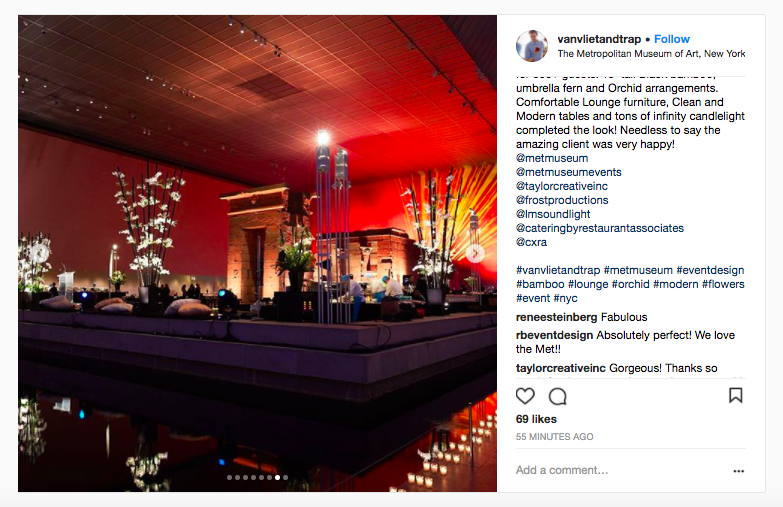Visit the @taylorcreativeinc mention
The image size is (783, 507).
click(x=562, y=186)
